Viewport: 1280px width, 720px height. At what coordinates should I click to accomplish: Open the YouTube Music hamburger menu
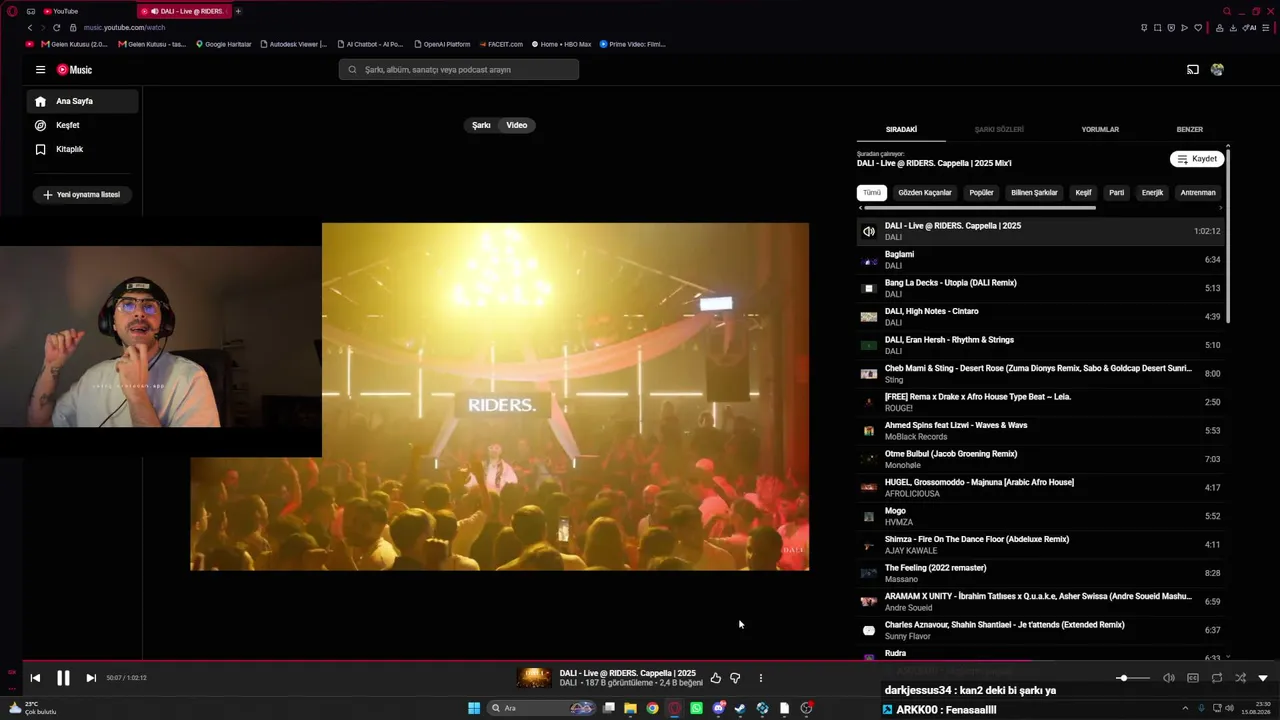pos(40,70)
